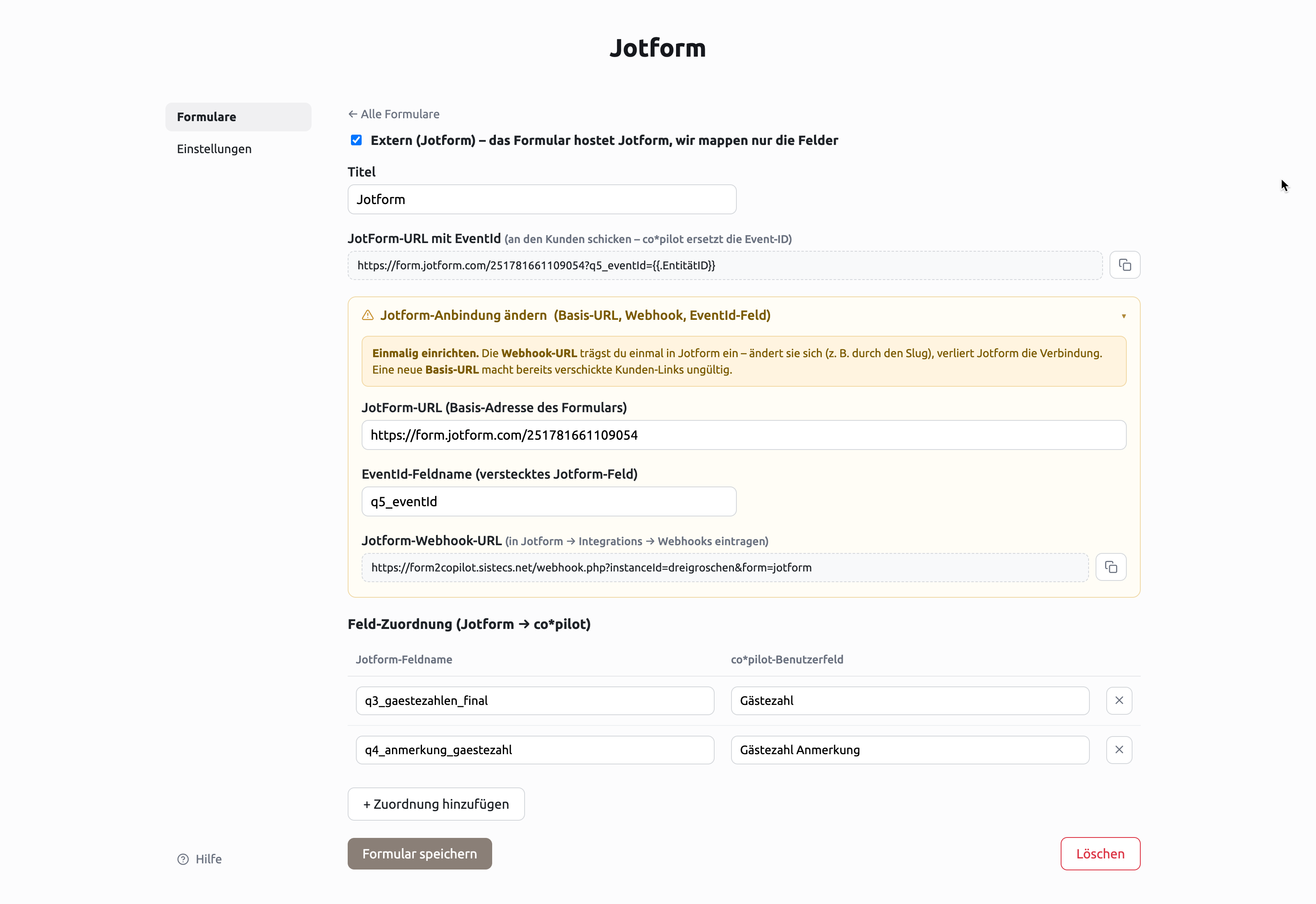
Task: Click the read-only EventId URL box
Action: pyautogui.click(x=725, y=265)
